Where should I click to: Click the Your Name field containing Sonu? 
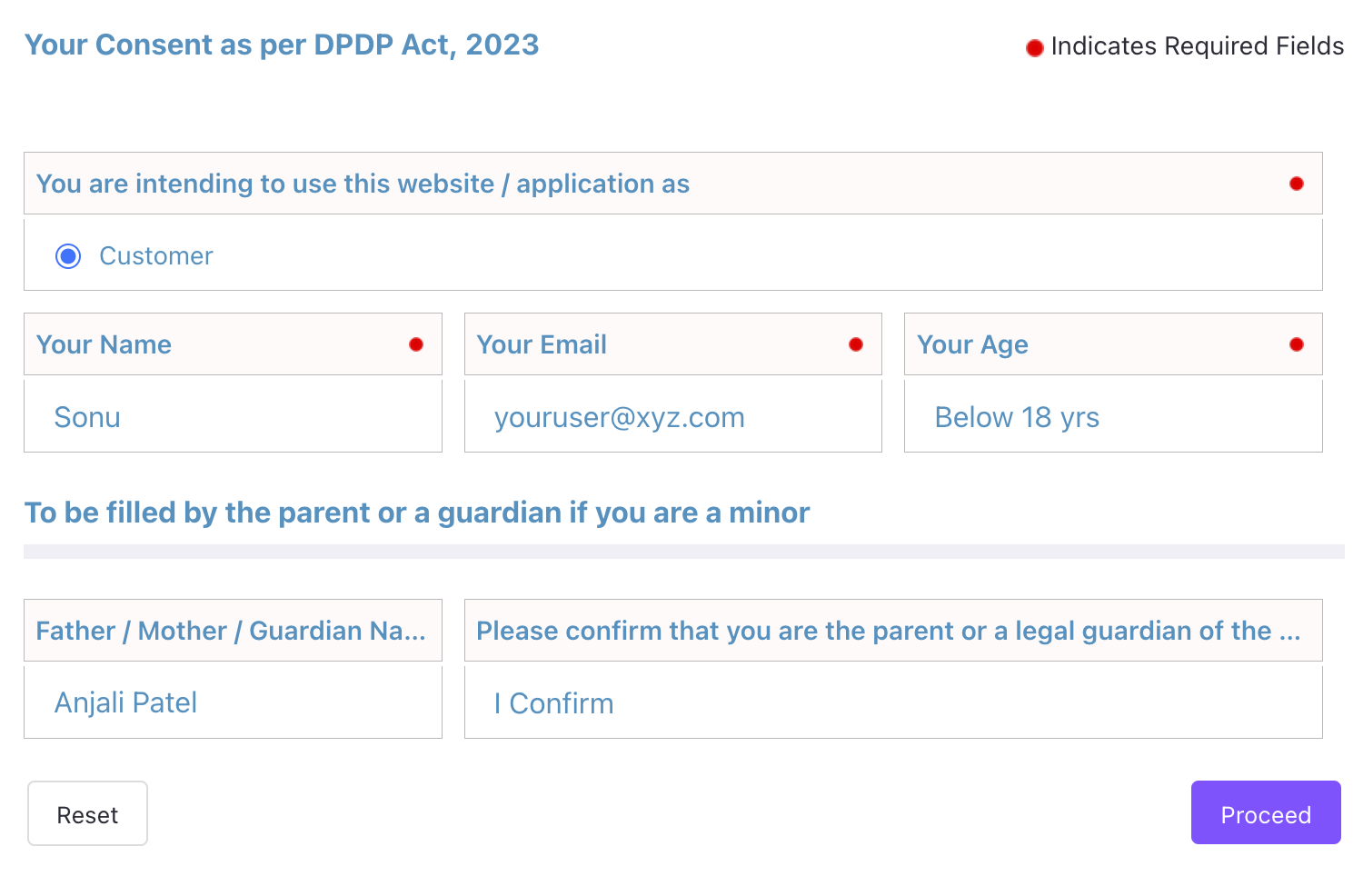point(233,417)
